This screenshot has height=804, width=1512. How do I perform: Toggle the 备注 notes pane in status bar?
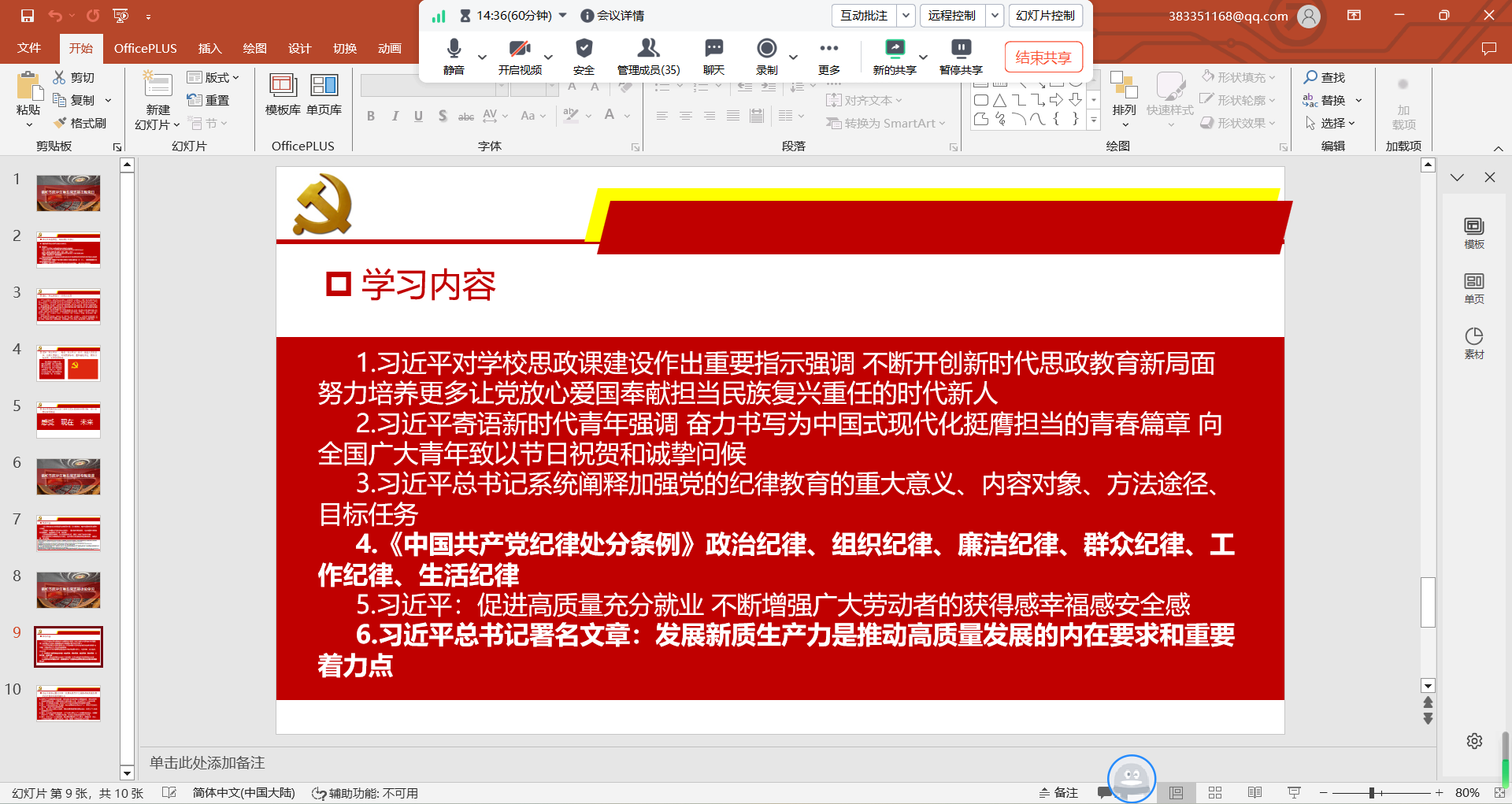(x=1058, y=793)
